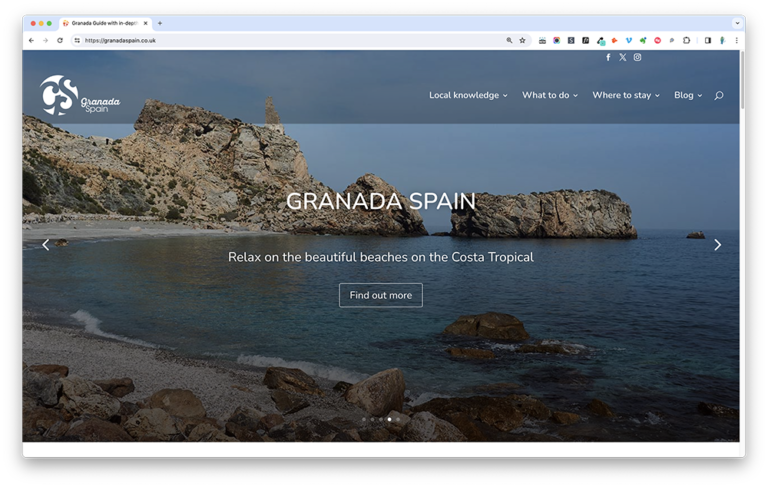Click chevron beside Where to stay

[657, 96]
